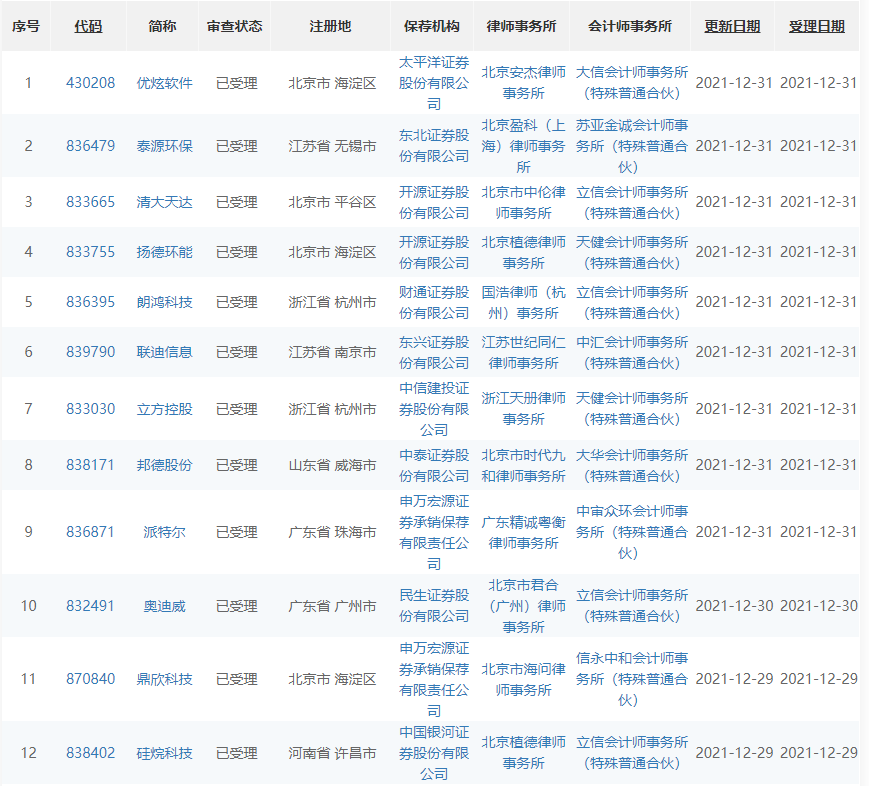Open law firm 北京市海问律师事务所
The height and width of the screenshot is (786, 869).
pos(523,679)
